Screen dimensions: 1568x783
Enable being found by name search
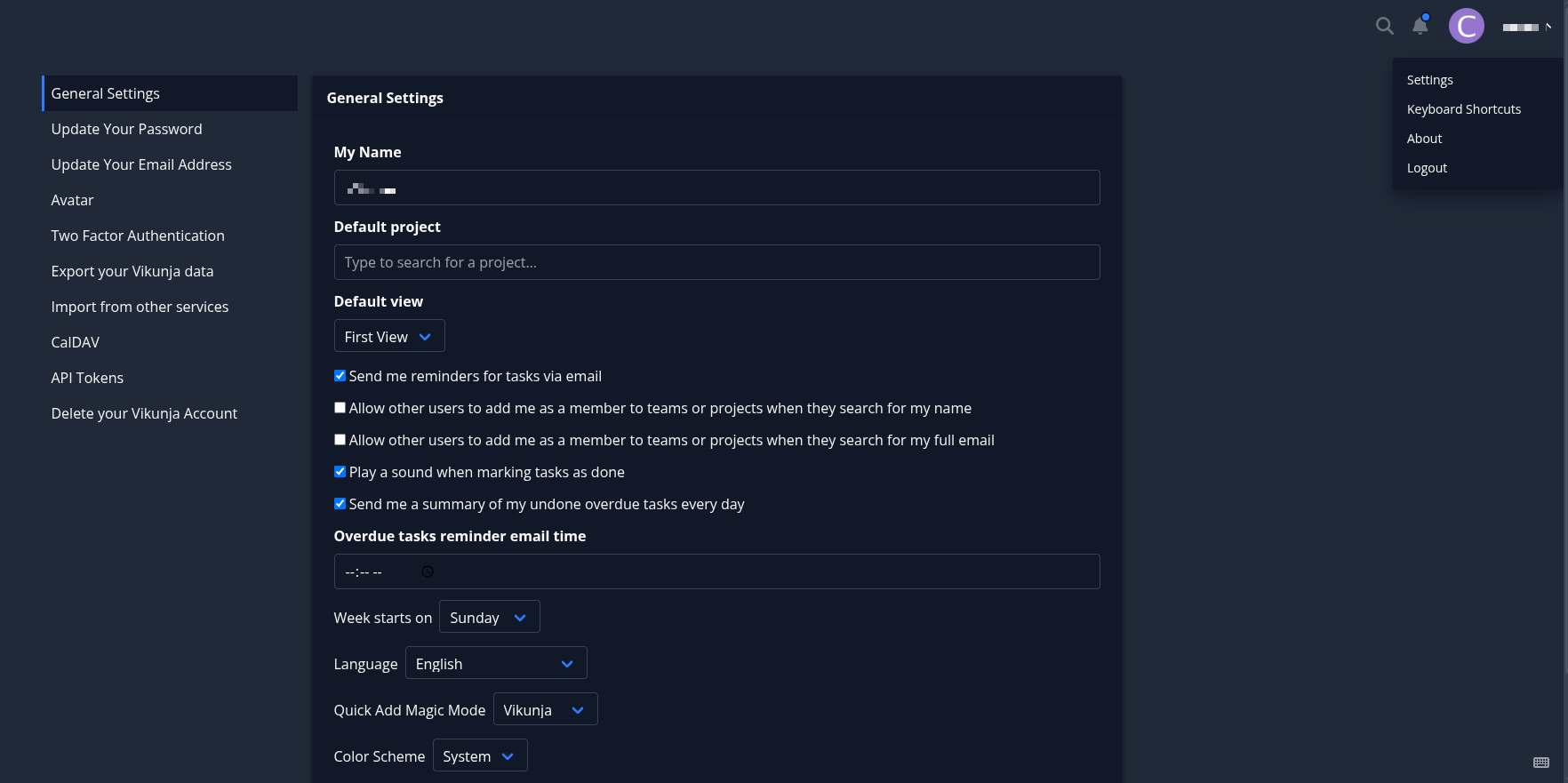(x=340, y=408)
